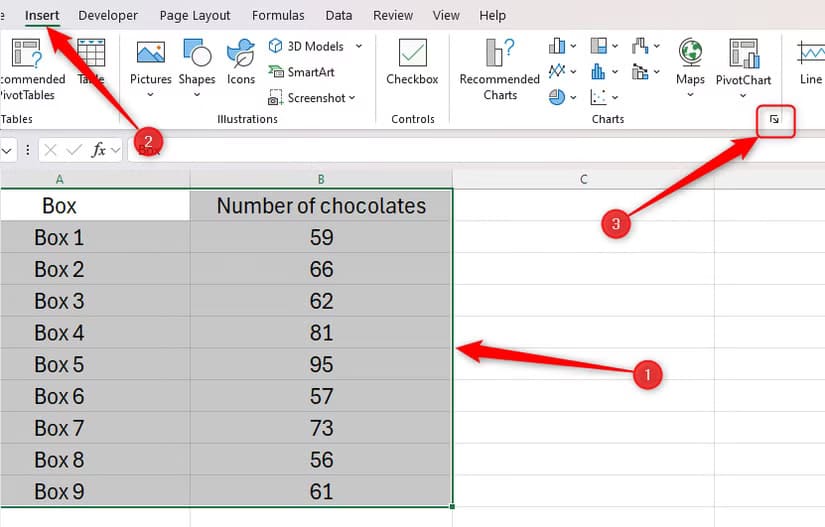825x527 pixels.
Task: Expand the scatter chart dropdown arrow
Action: pyautogui.click(x=615, y=97)
